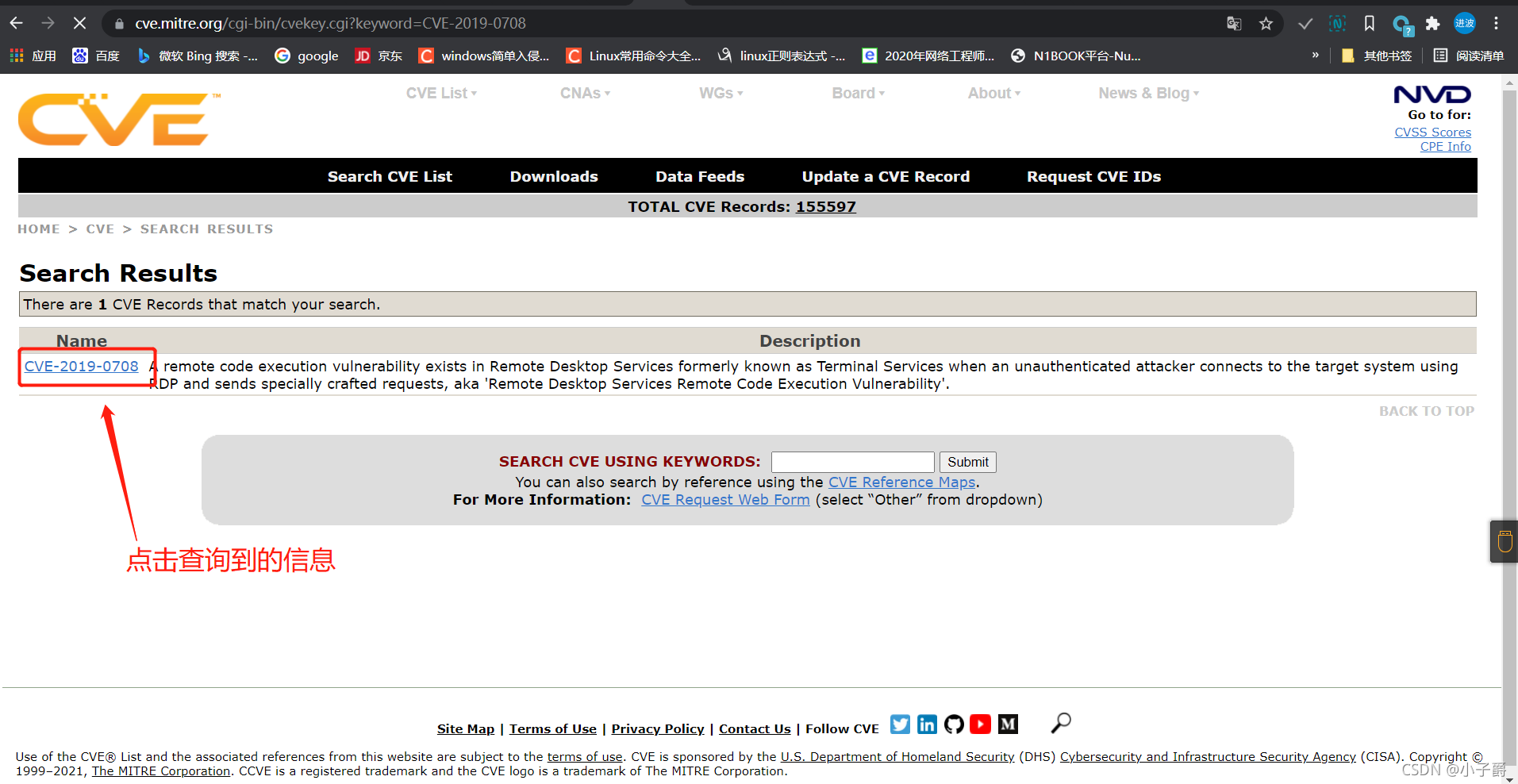Open the Linux常用命令大全 bookmark
The width and height of the screenshot is (1518, 784).
[633, 56]
